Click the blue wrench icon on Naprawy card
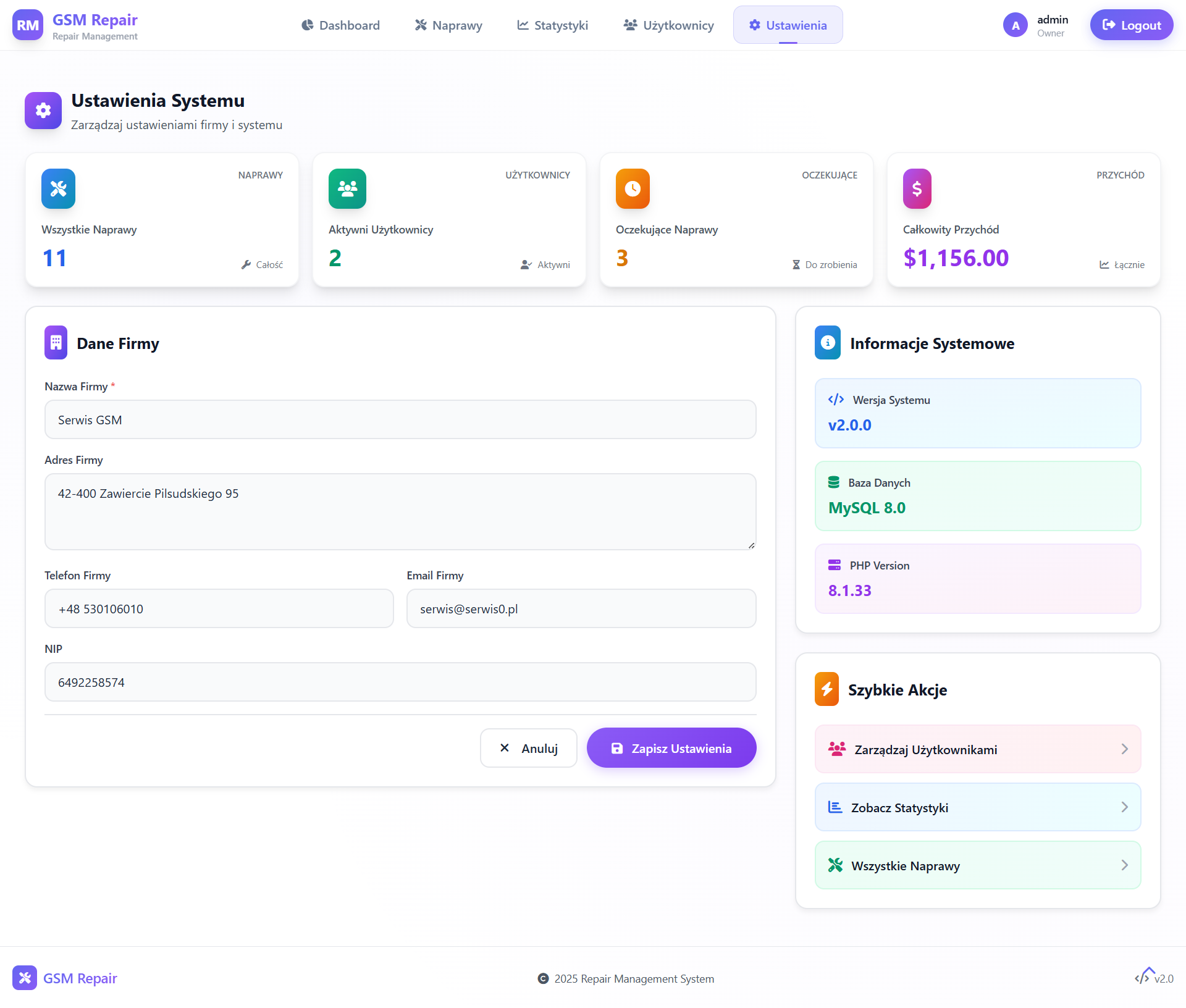1186x1008 pixels. [58, 188]
